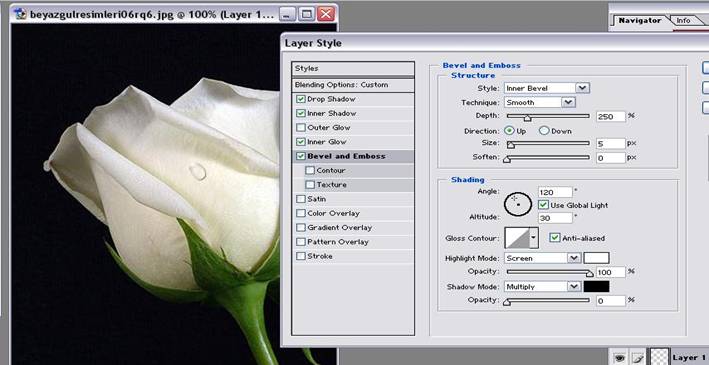Click the Highlight Opacity slider handle
Screen dimensions: 709x365
coord(589,274)
